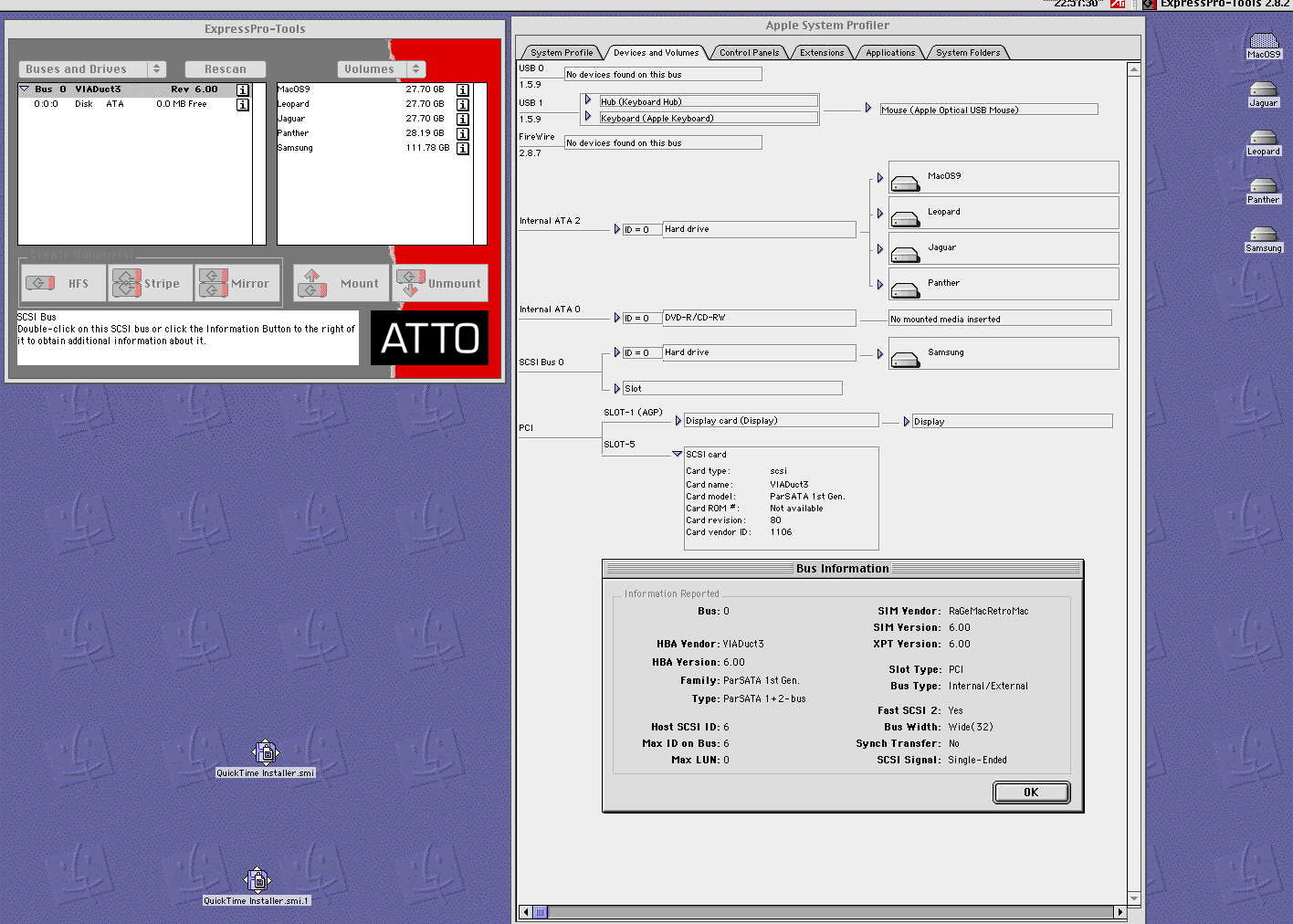Show info button for Samsung volume

[463, 148]
